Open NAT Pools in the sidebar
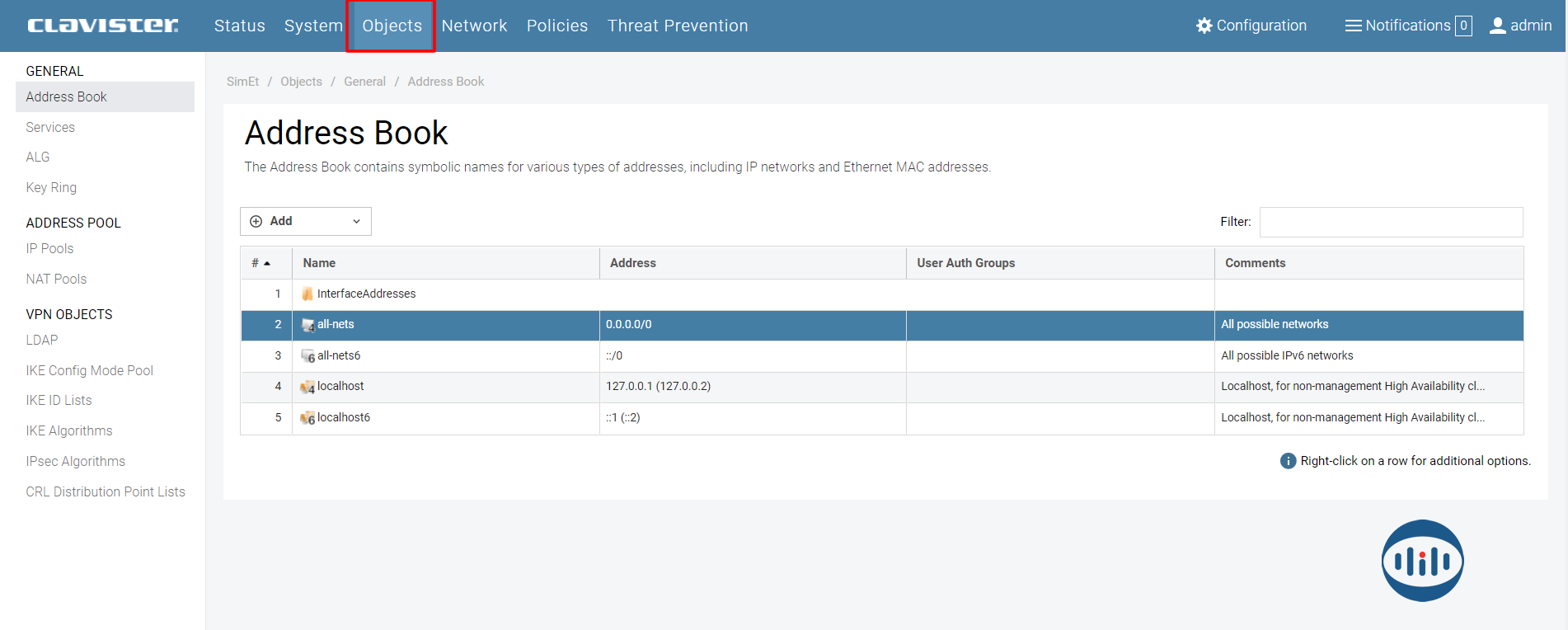This screenshot has height=630, width=1568. [x=56, y=279]
